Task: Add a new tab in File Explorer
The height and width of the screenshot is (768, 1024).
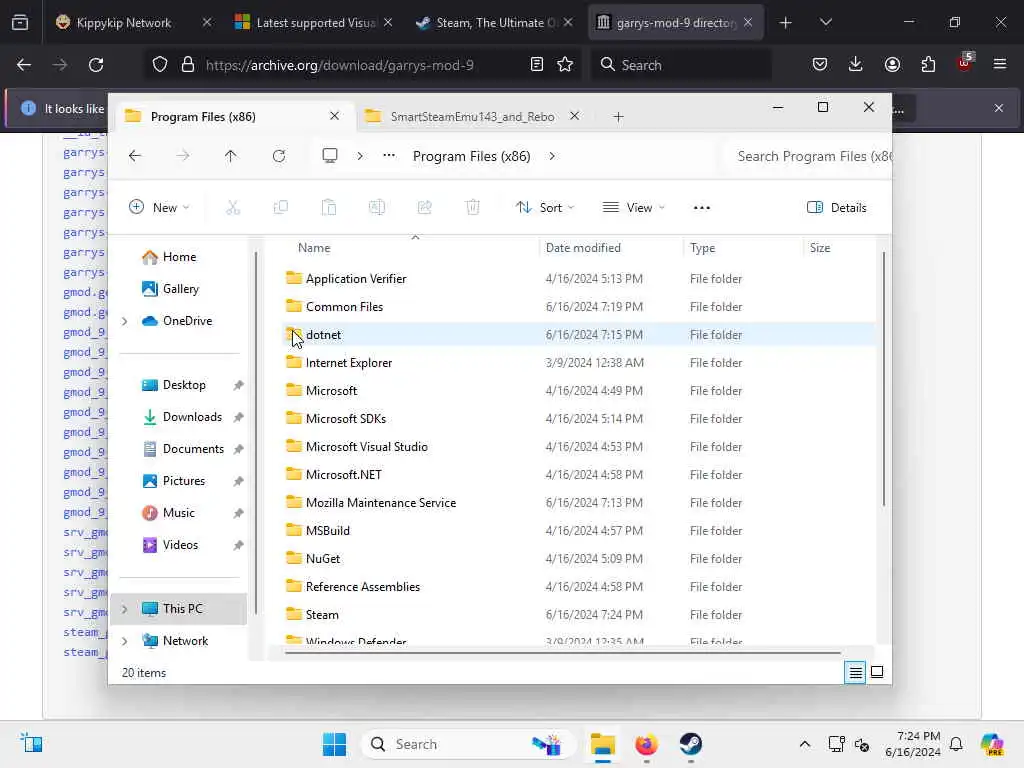Action: click(x=618, y=117)
